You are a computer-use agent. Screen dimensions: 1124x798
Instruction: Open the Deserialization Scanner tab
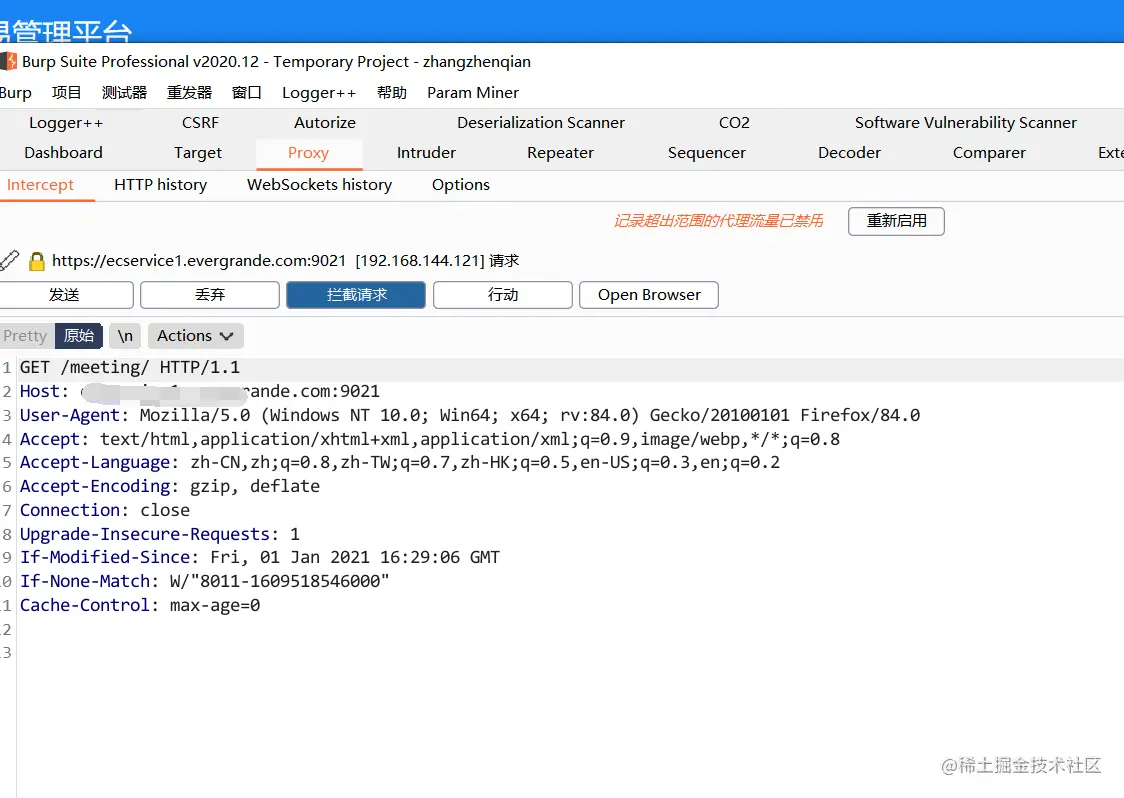[540, 123]
